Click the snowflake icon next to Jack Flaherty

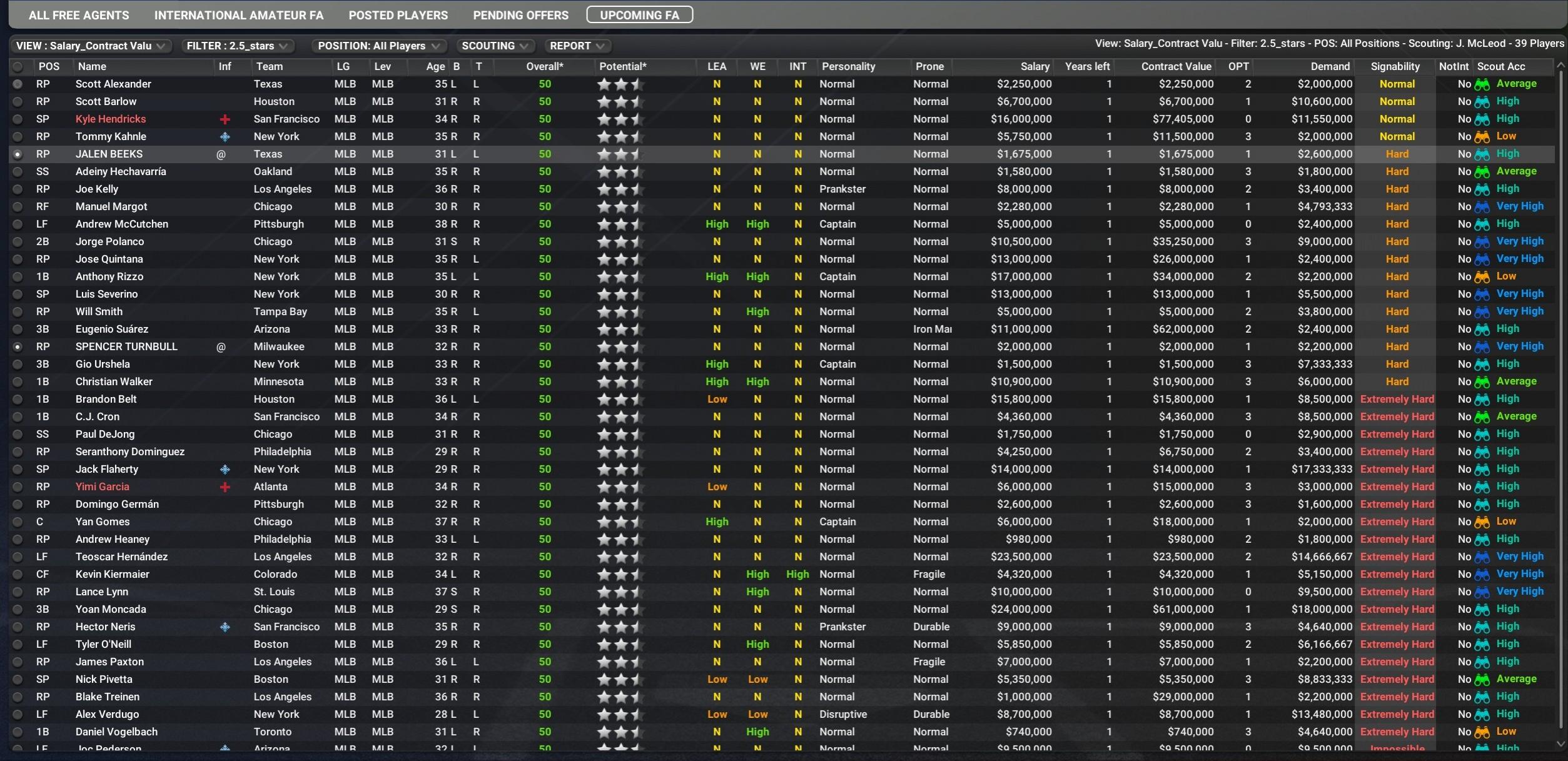coord(225,469)
